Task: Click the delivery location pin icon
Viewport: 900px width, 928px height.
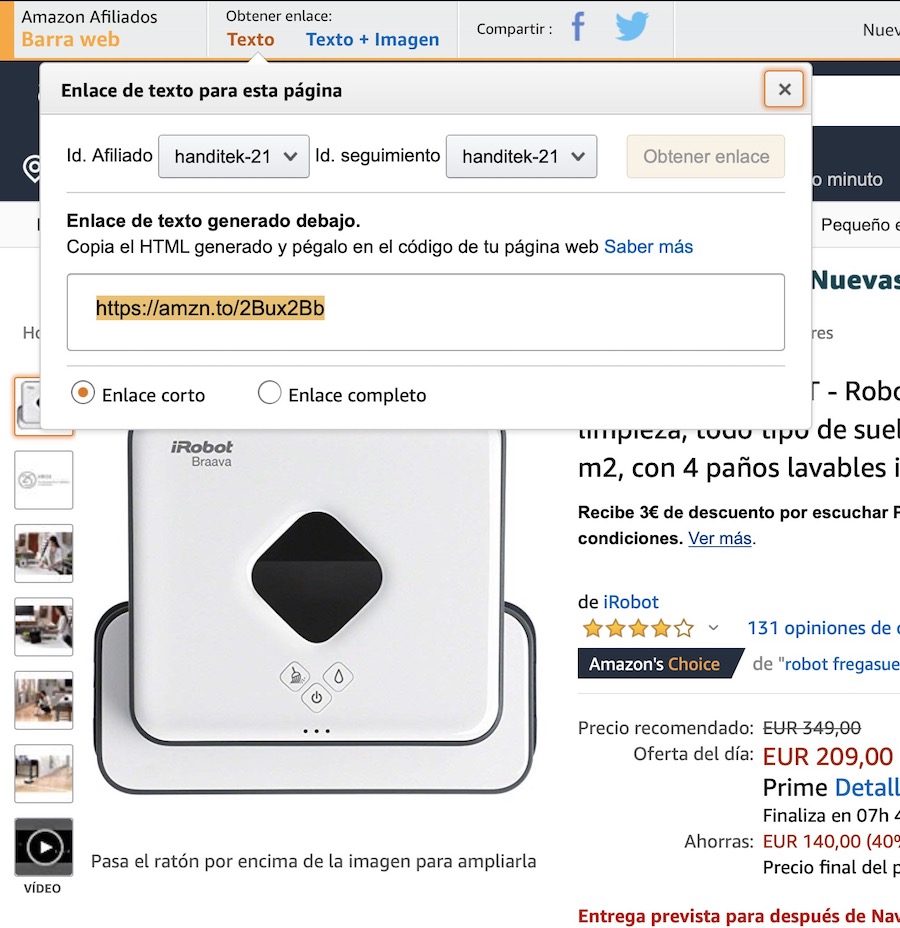Action: (33, 170)
